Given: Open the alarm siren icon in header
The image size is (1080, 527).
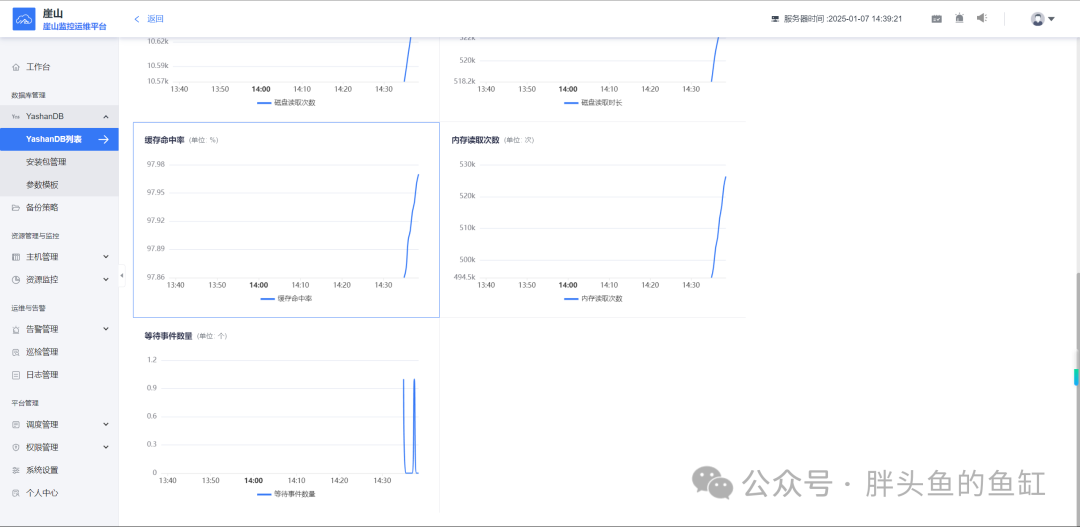Looking at the screenshot, I should (x=959, y=19).
